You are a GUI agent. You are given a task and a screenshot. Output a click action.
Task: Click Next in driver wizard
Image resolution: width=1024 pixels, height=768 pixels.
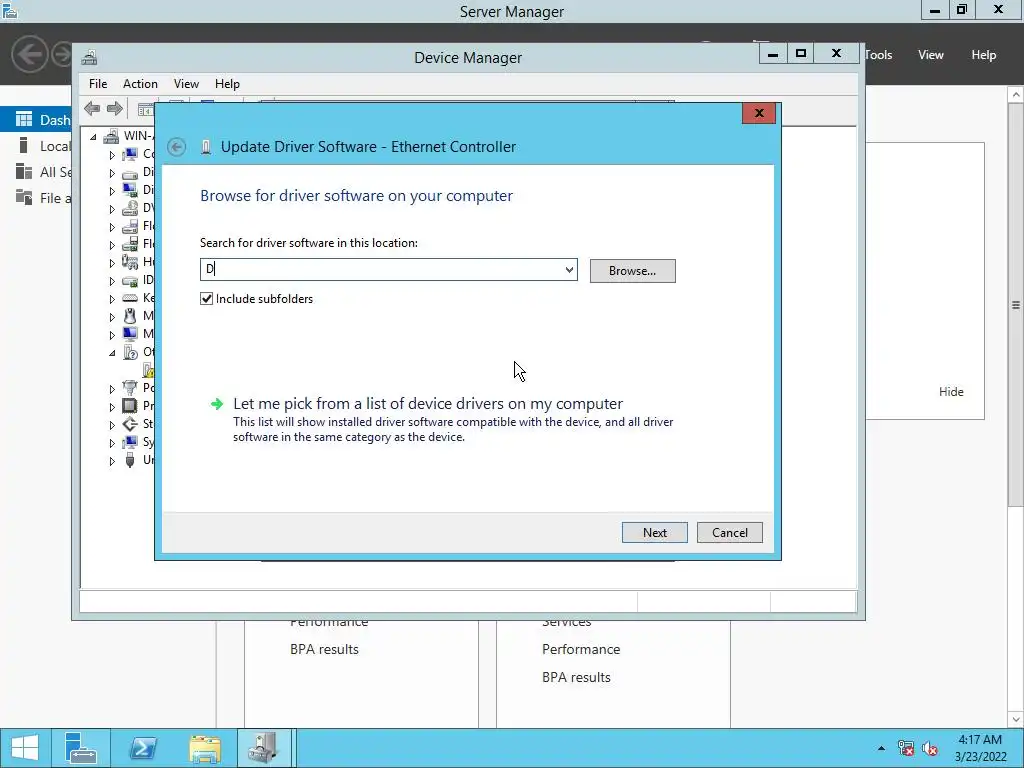coord(654,532)
